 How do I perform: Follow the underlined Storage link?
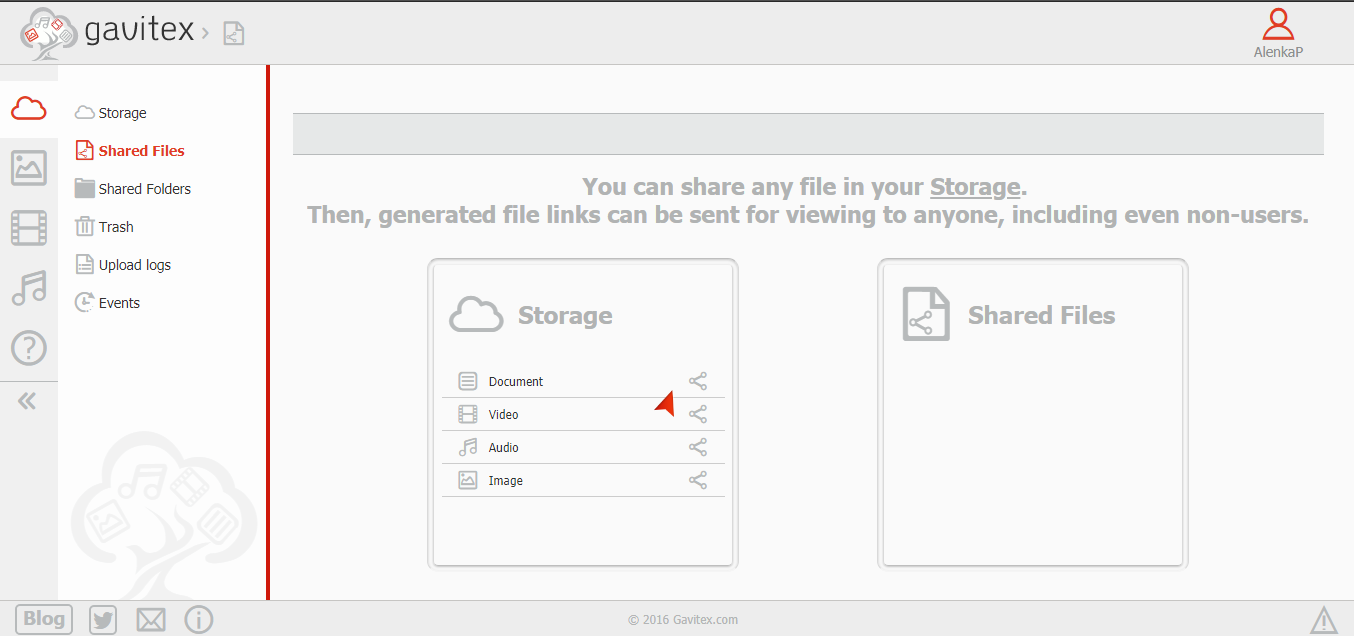pyautogui.click(x=975, y=187)
